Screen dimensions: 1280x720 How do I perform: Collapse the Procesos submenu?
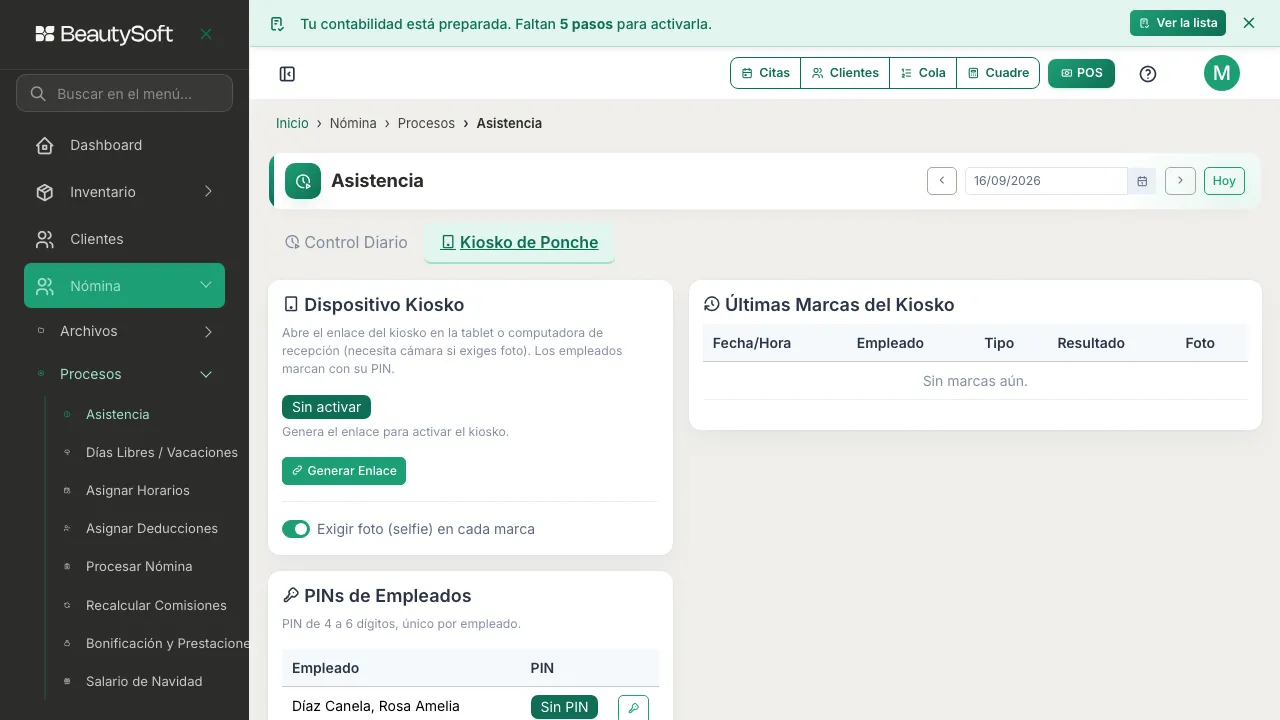pyautogui.click(x=206, y=374)
